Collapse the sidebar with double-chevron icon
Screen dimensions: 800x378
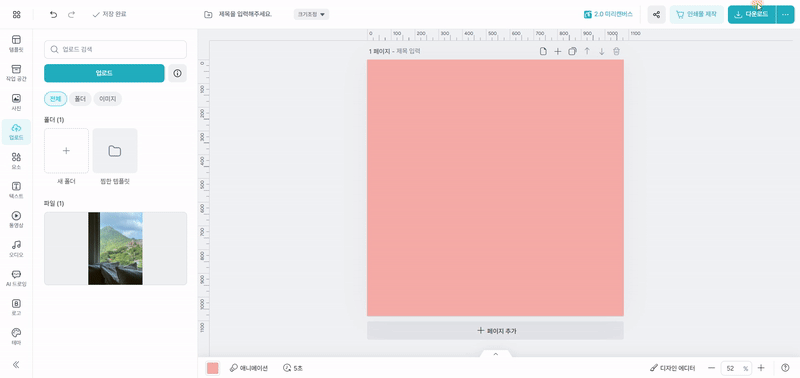click(16, 365)
